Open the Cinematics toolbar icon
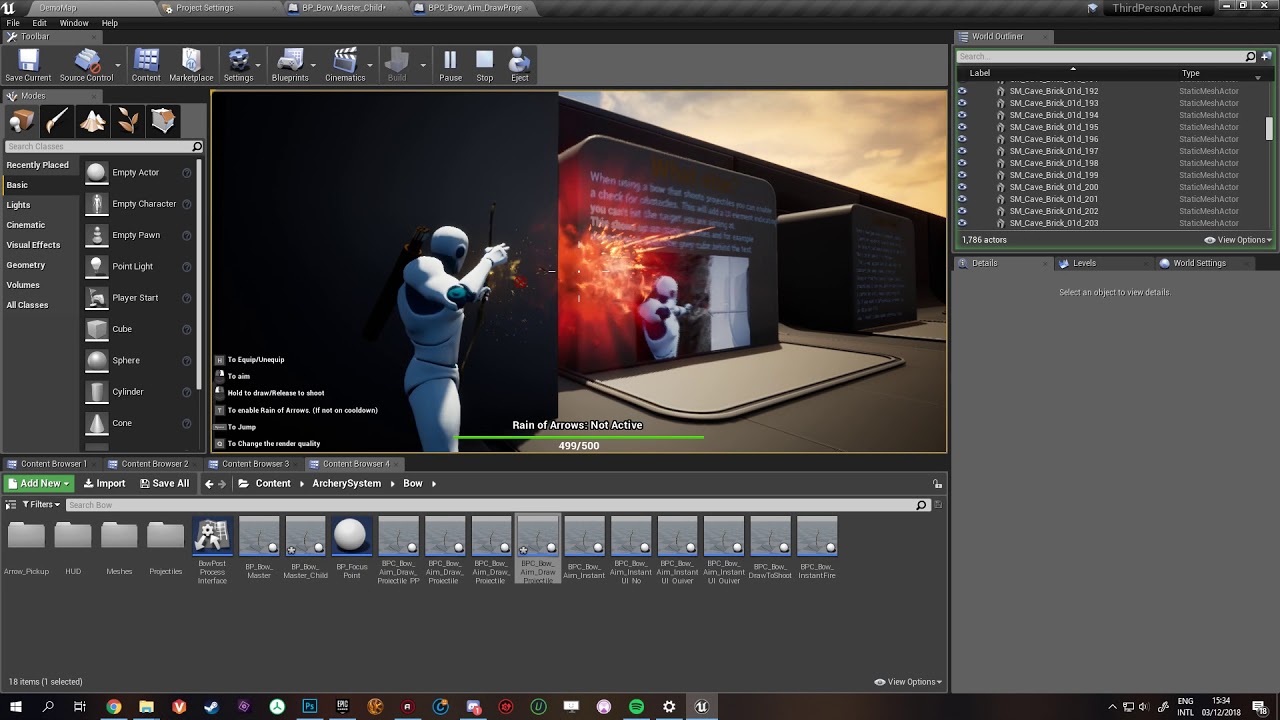The image size is (1280, 720). (x=345, y=65)
